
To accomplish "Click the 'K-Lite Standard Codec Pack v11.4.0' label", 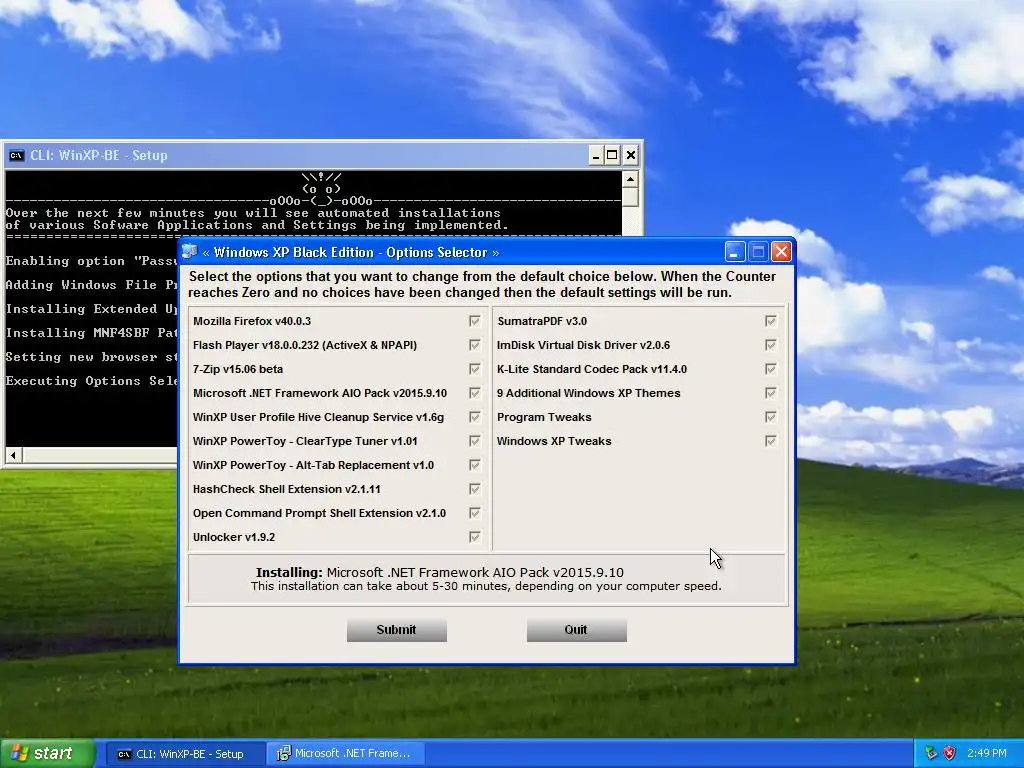I will (592, 369).
